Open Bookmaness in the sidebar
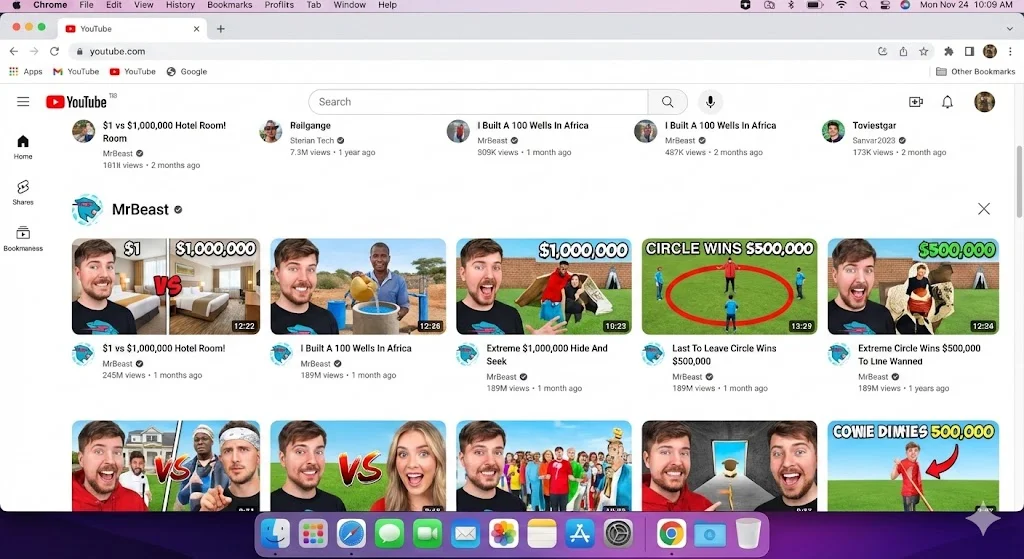Viewport: 1024px width, 559px height. click(x=23, y=238)
